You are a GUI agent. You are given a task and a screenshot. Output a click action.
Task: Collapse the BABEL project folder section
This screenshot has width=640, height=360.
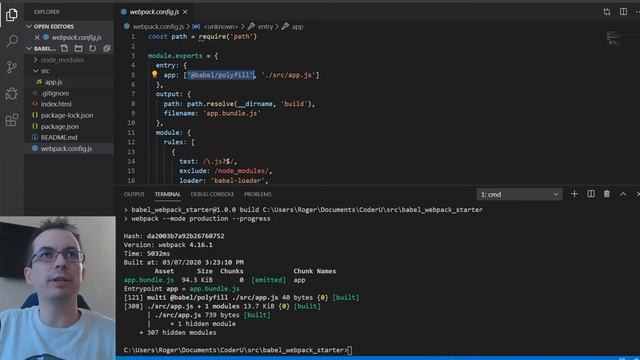[x=29, y=48]
